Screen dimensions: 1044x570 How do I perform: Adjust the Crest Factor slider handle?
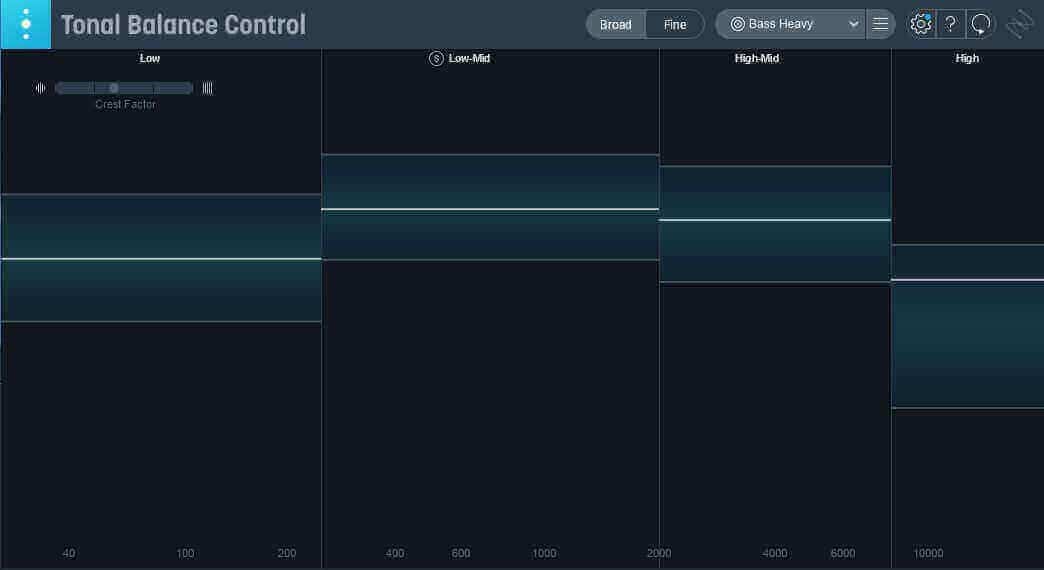click(x=114, y=88)
